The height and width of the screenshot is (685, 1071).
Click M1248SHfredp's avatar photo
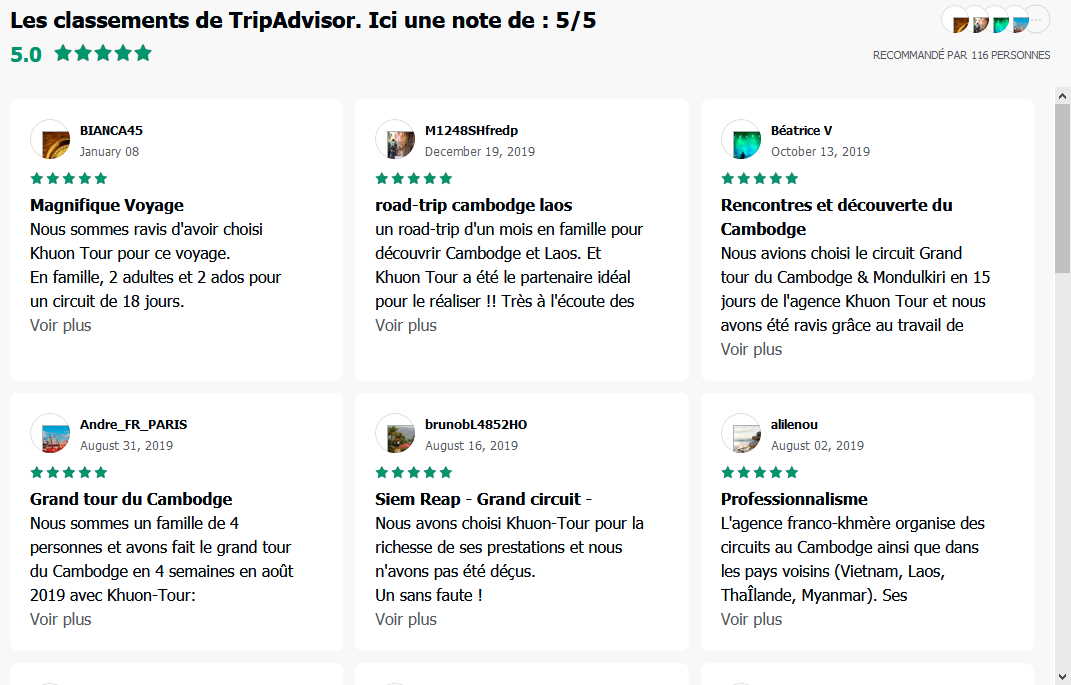tap(396, 140)
